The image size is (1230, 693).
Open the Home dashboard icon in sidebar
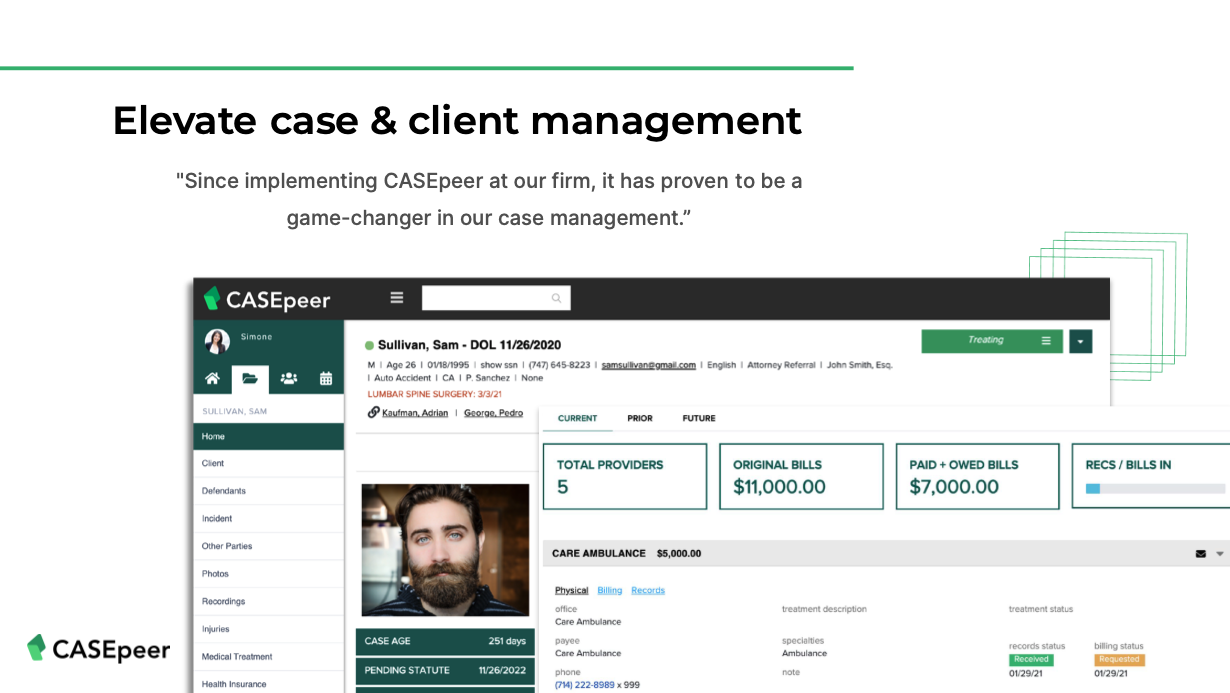tap(211, 379)
